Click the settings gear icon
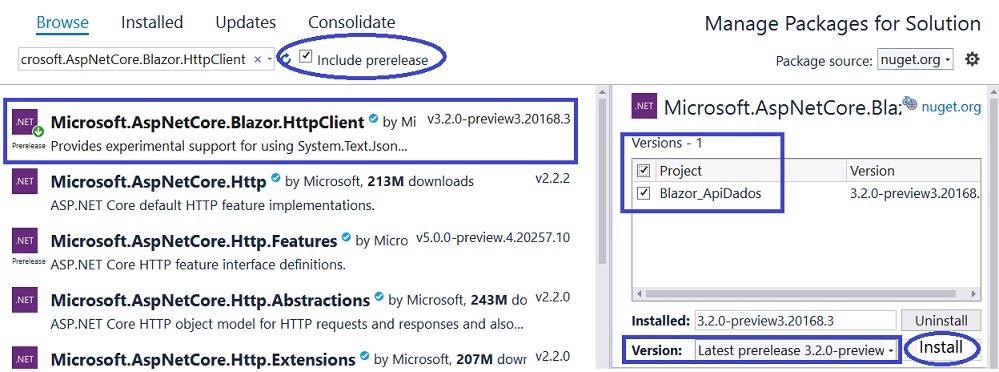This screenshot has width=999, height=372. pos(972,60)
